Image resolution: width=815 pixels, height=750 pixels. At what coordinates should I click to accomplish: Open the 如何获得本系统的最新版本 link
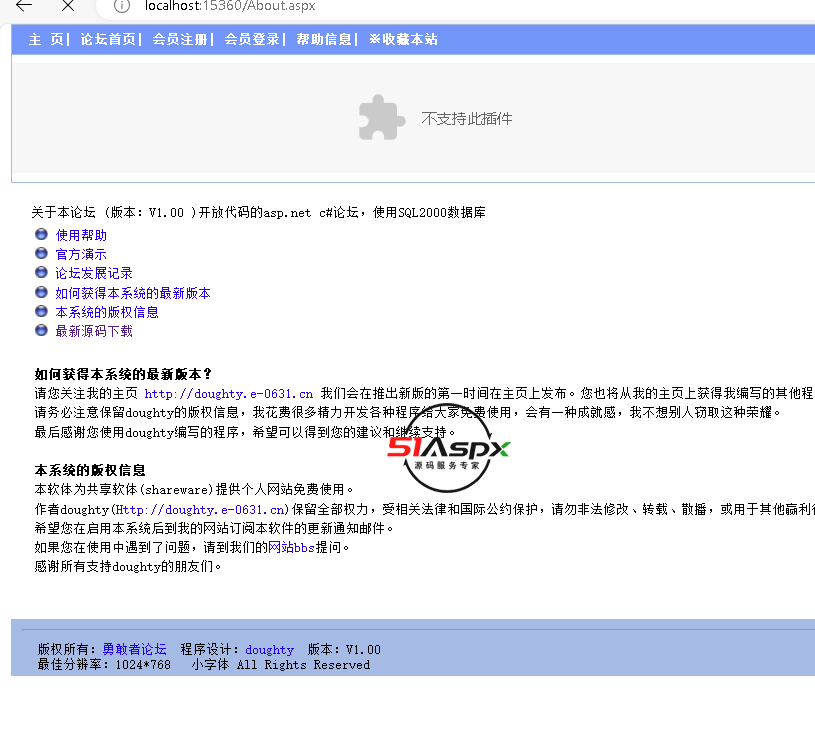(x=133, y=293)
